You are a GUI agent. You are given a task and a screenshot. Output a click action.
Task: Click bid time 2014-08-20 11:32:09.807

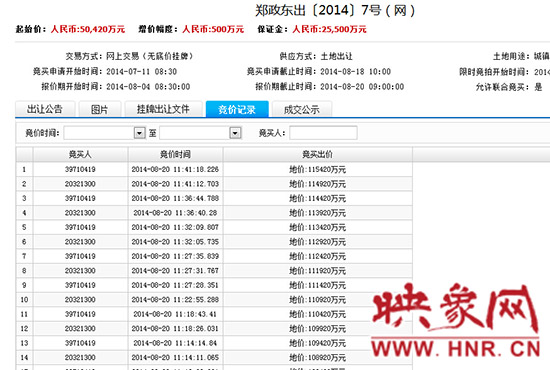[x=175, y=227]
